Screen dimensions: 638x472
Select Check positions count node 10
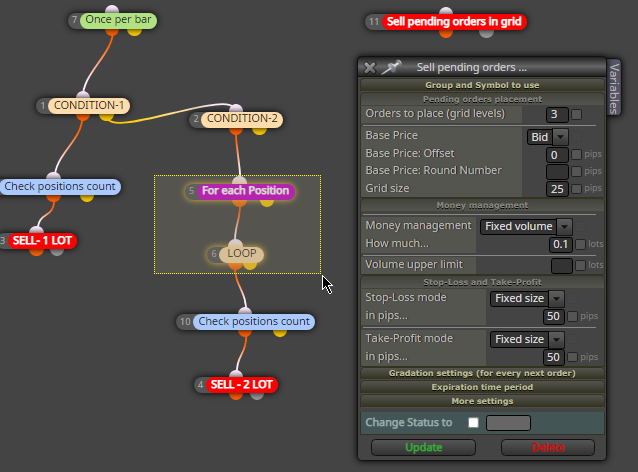(x=254, y=321)
